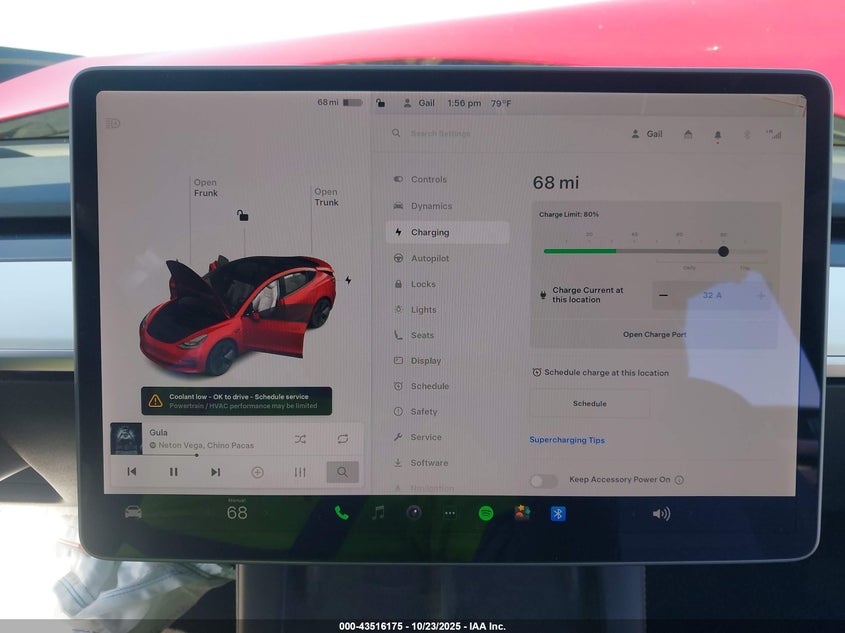Click the volume speaker icon
The width and height of the screenshot is (845, 633).
(661, 514)
